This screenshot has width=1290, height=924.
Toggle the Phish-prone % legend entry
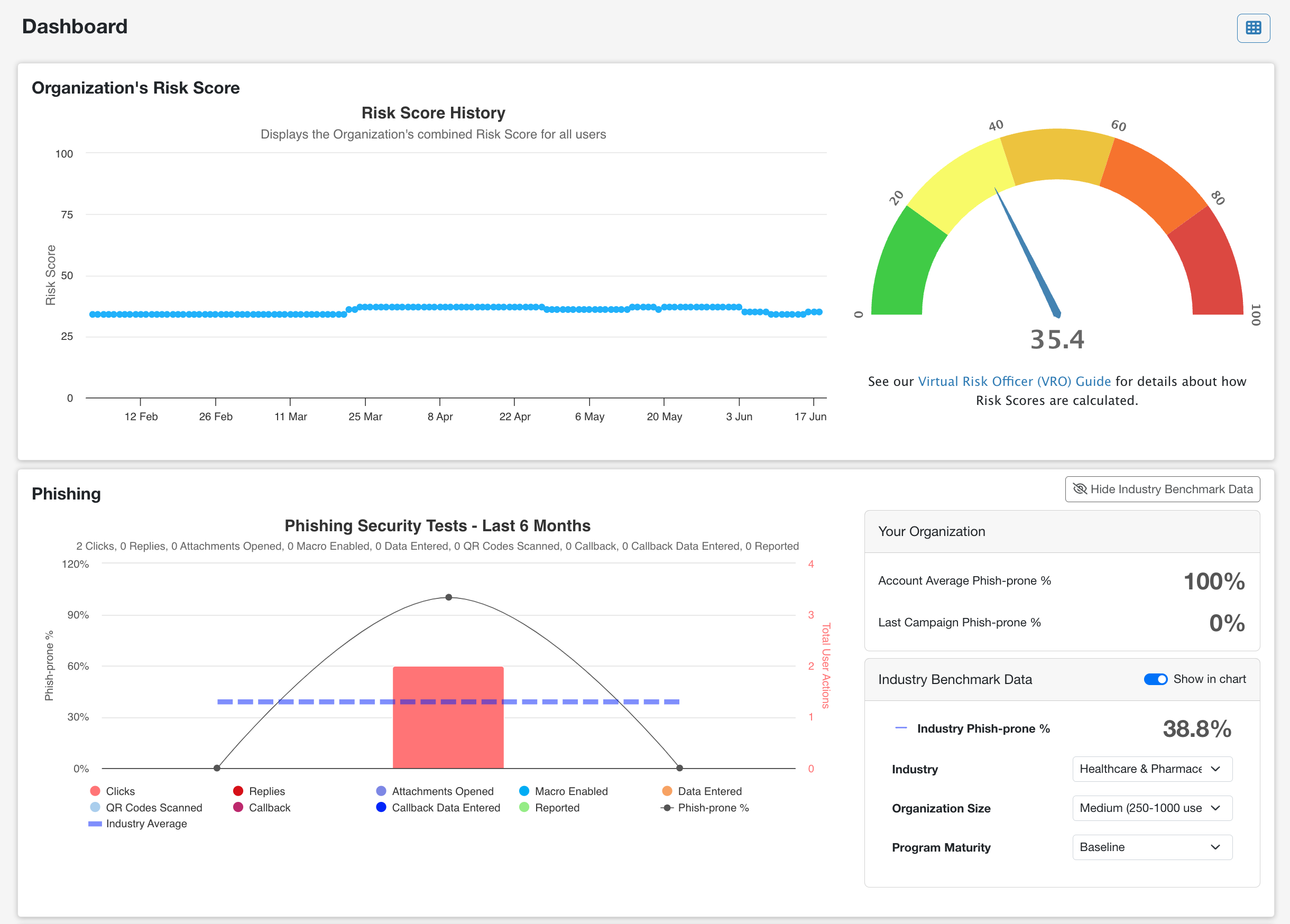pos(704,808)
